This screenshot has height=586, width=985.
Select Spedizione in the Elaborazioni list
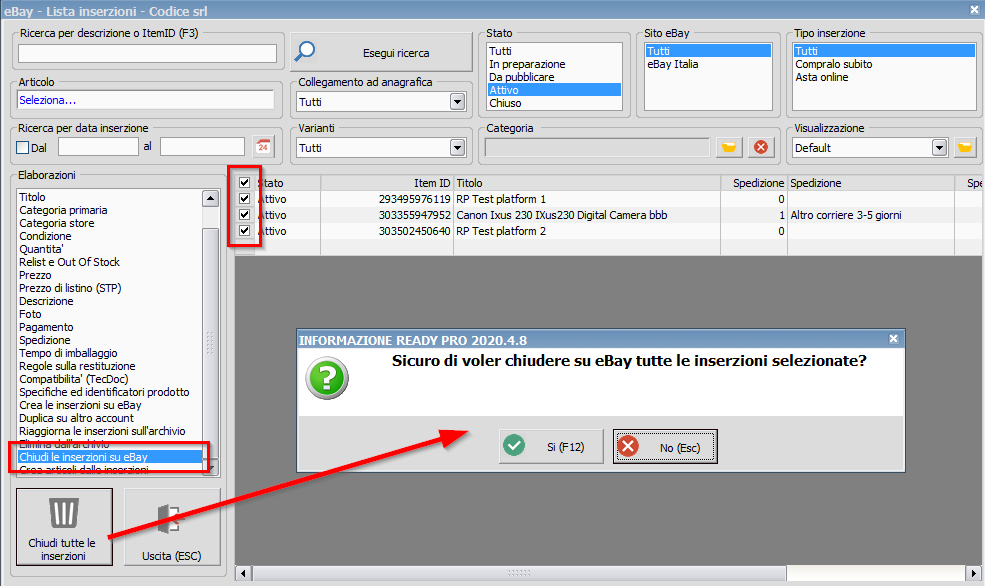pos(109,340)
